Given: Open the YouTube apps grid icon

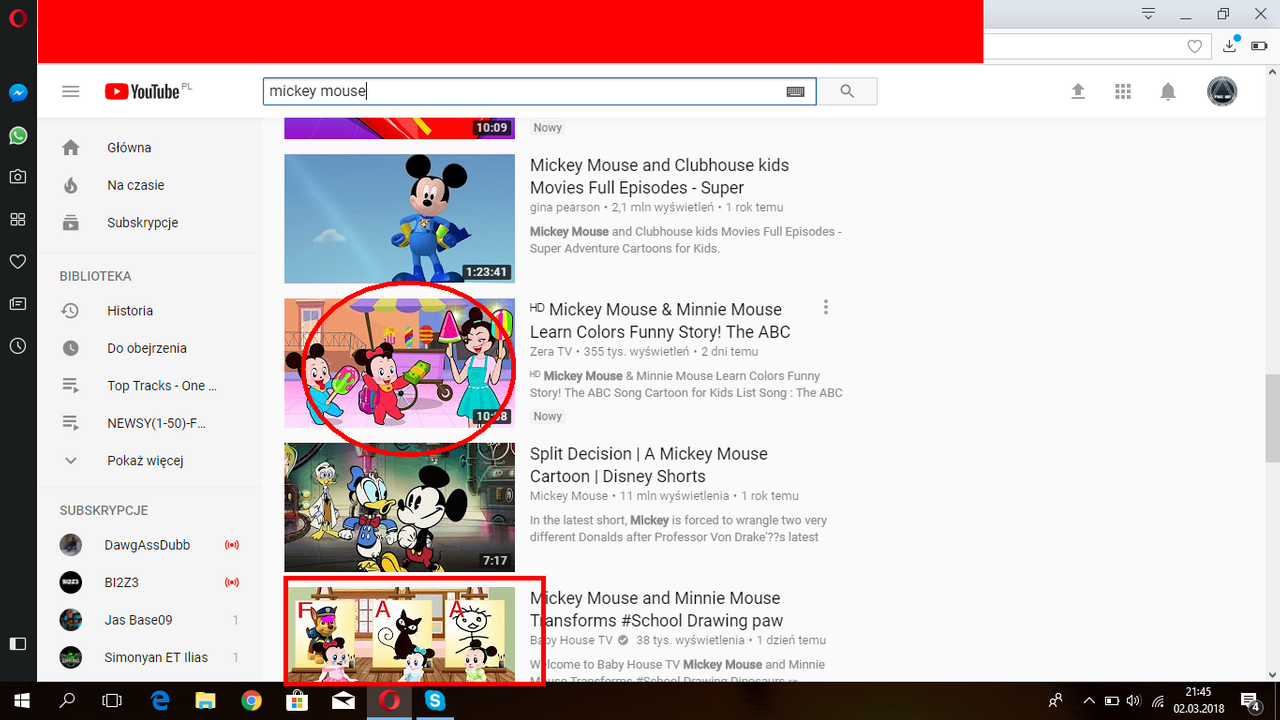Looking at the screenshot, I should 1123,91.
